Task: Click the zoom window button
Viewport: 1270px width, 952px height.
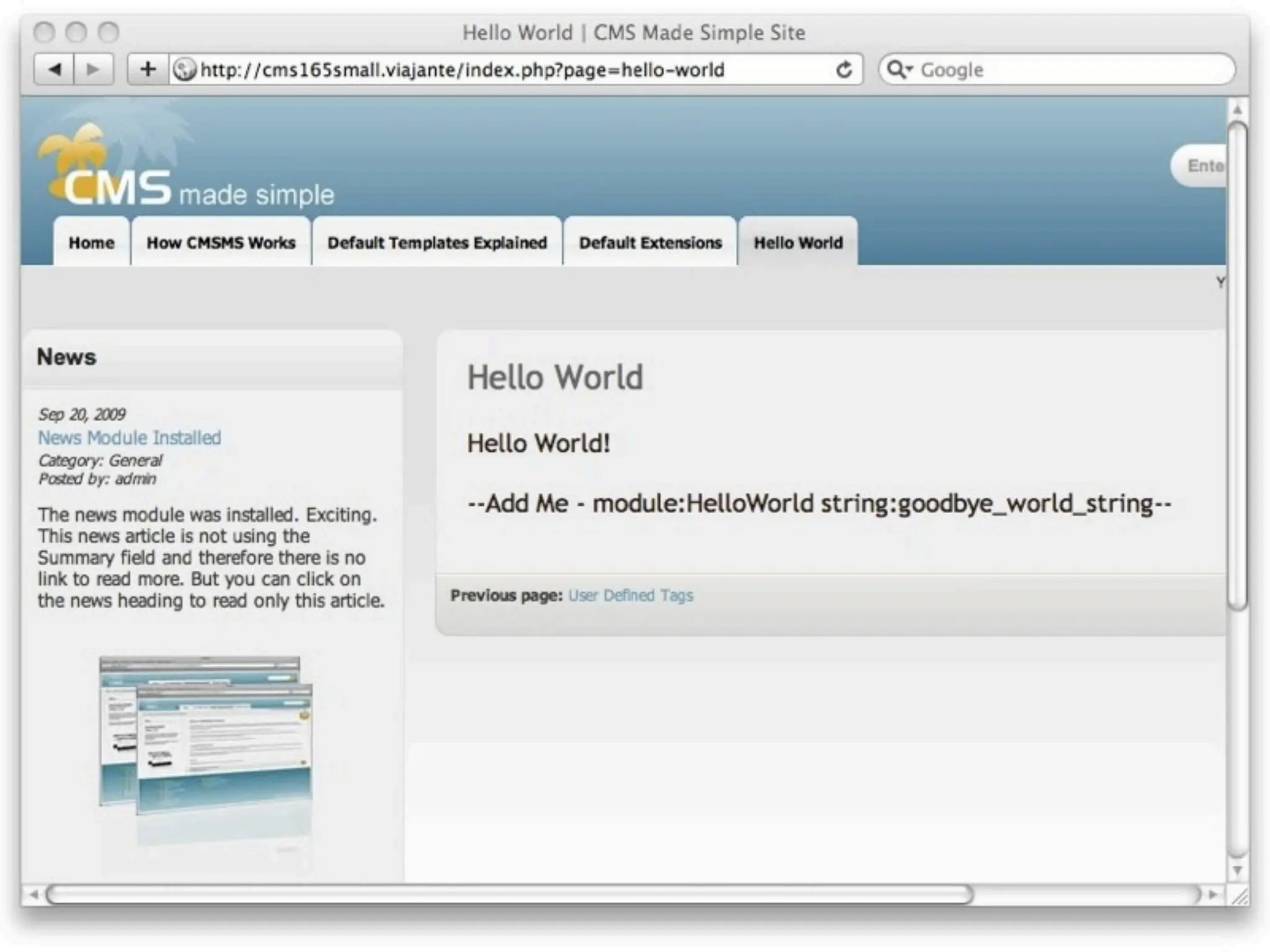Action: [109, 32]
